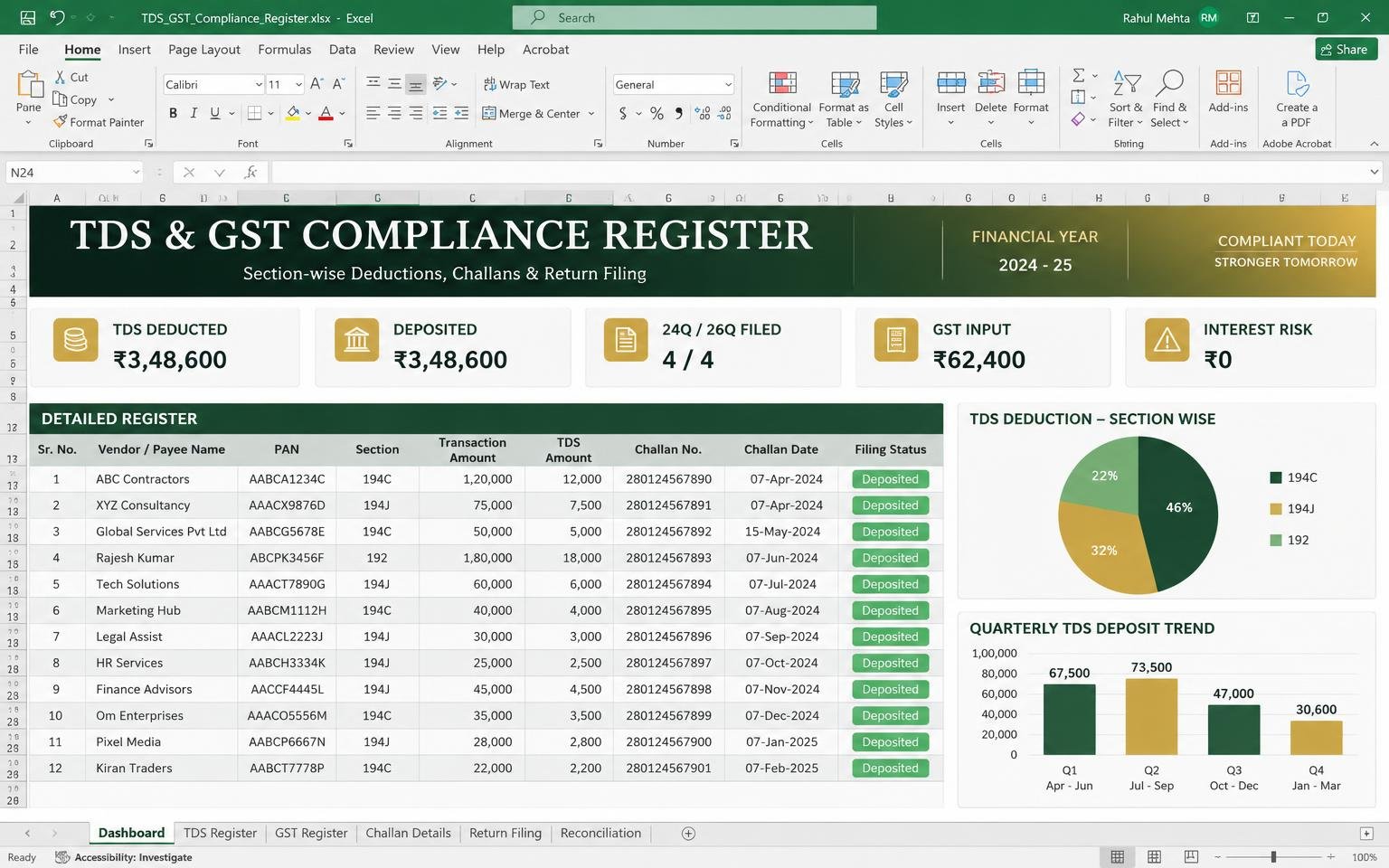This screenshot has width=1389, height=868.
Task: Adjust the zoom slider handle
Action: click(x=1273, y=856)
